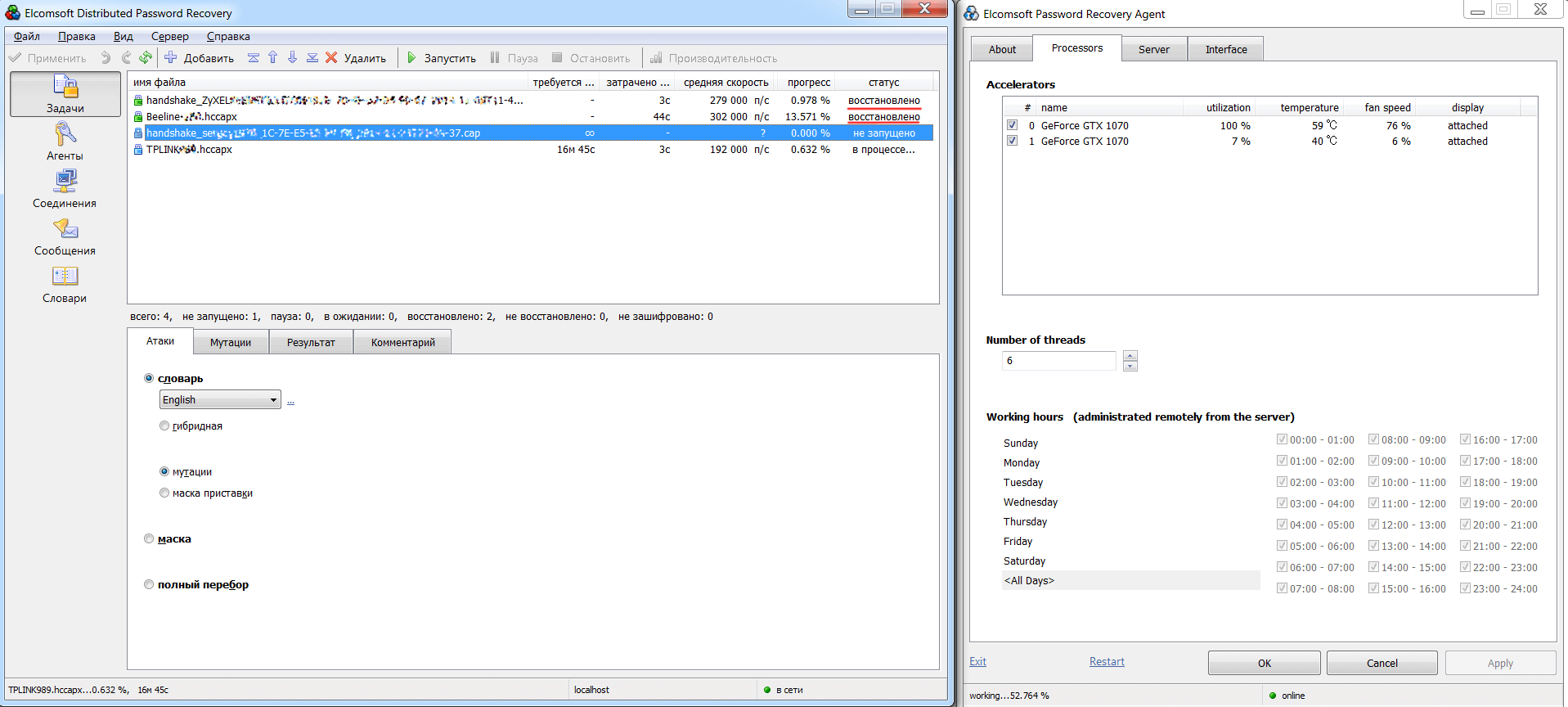Open the Словари dictionaries panel

click(x=65, y=284)
